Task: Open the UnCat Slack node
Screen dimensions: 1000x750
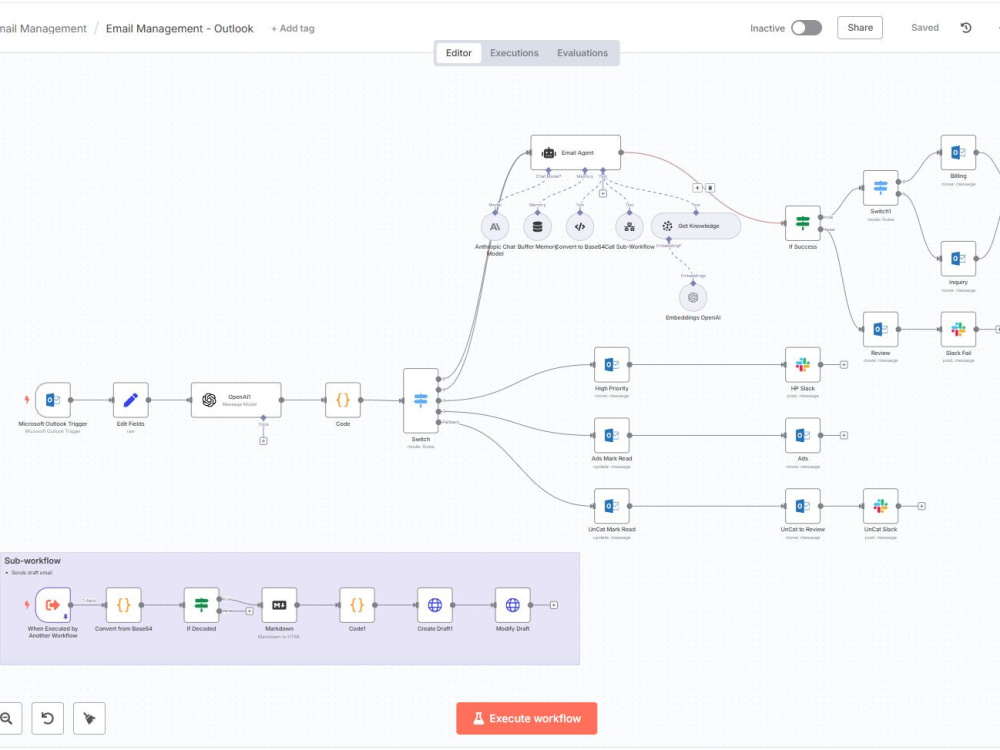Action: coord(881,506)
